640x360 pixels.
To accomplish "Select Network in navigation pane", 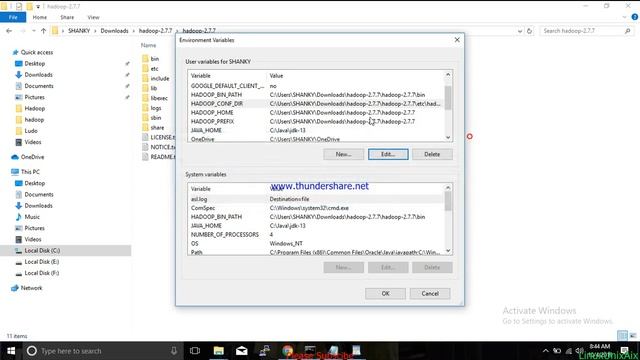I will (31, 288).
